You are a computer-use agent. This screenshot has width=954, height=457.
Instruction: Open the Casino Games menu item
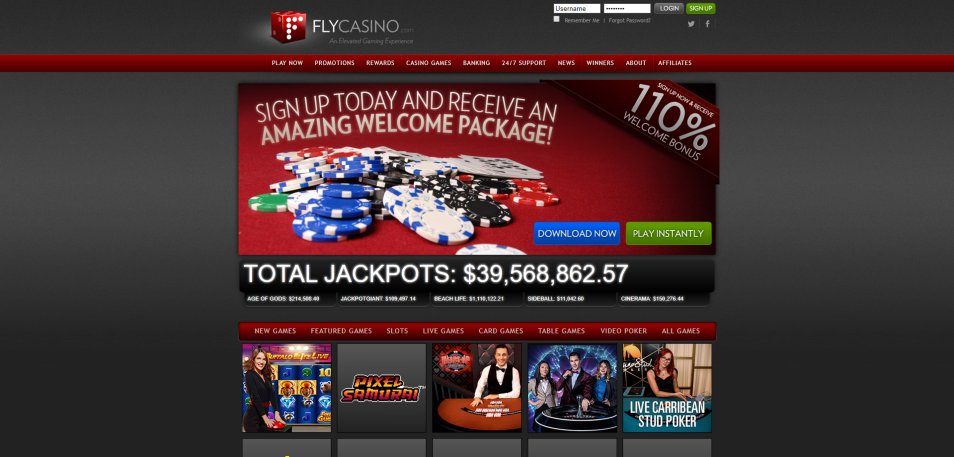[429, 63]
